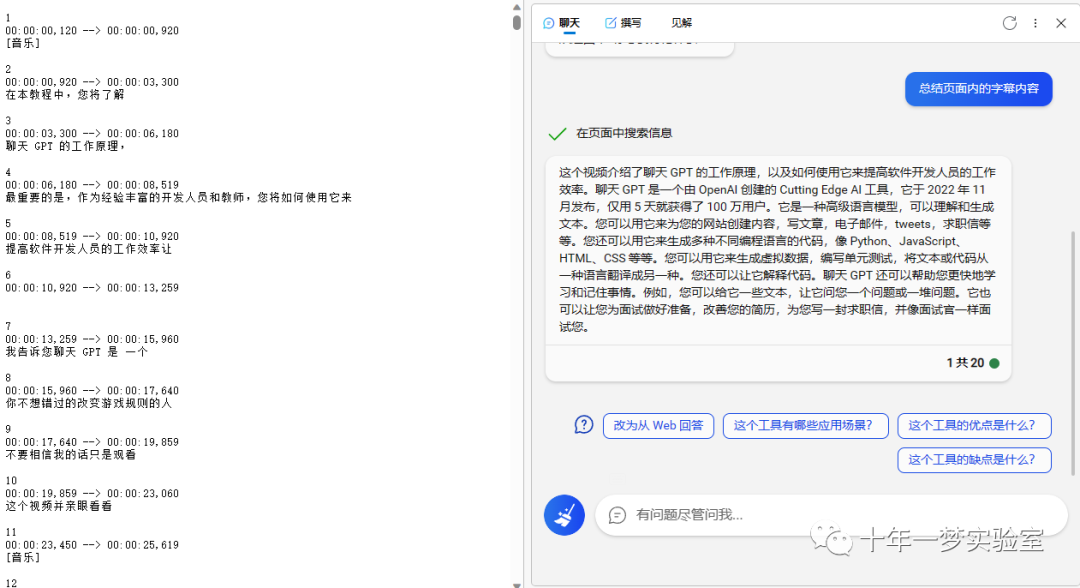Click the 在页面中搜索信息 status text
1080x588 pixels.
(x=624, y=133)
